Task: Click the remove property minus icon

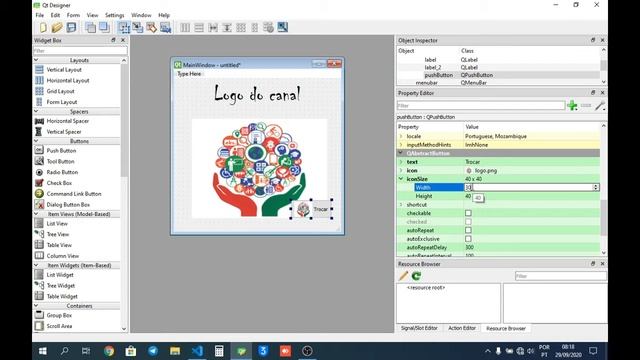Action: (586, 106)
